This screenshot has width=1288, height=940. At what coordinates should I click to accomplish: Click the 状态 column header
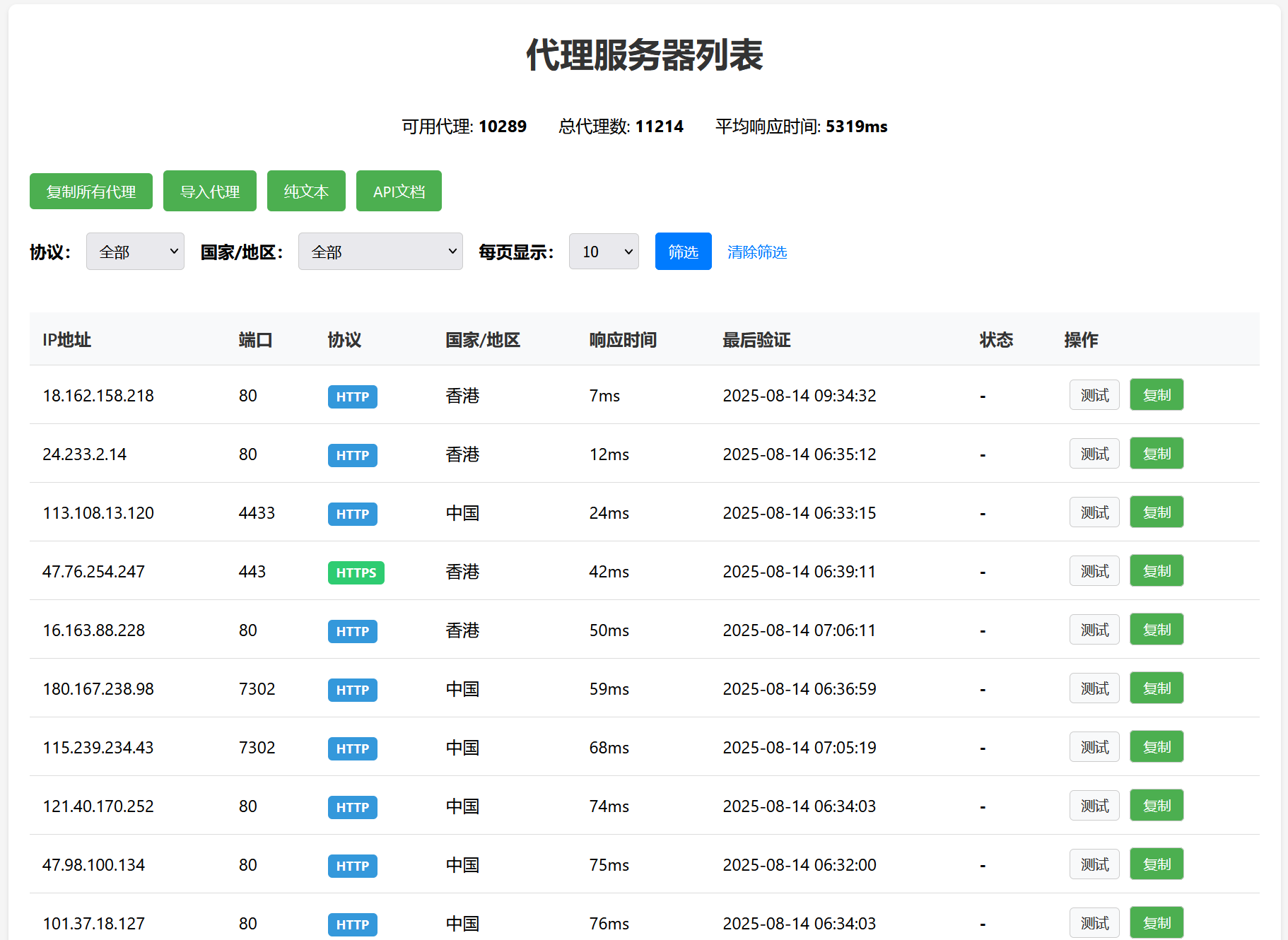(x=996, y=340)
